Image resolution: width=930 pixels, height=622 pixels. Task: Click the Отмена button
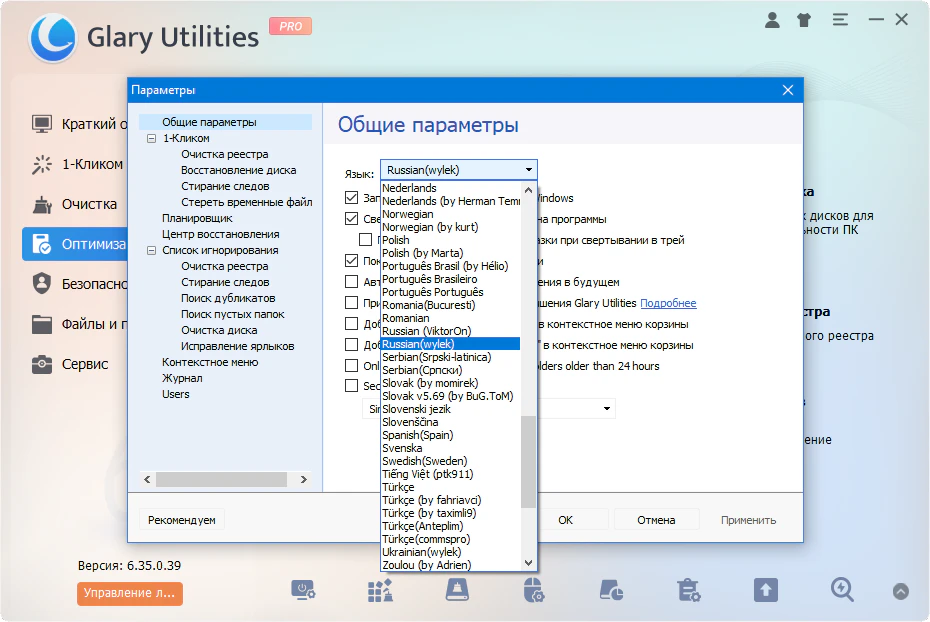click(656, 520)
